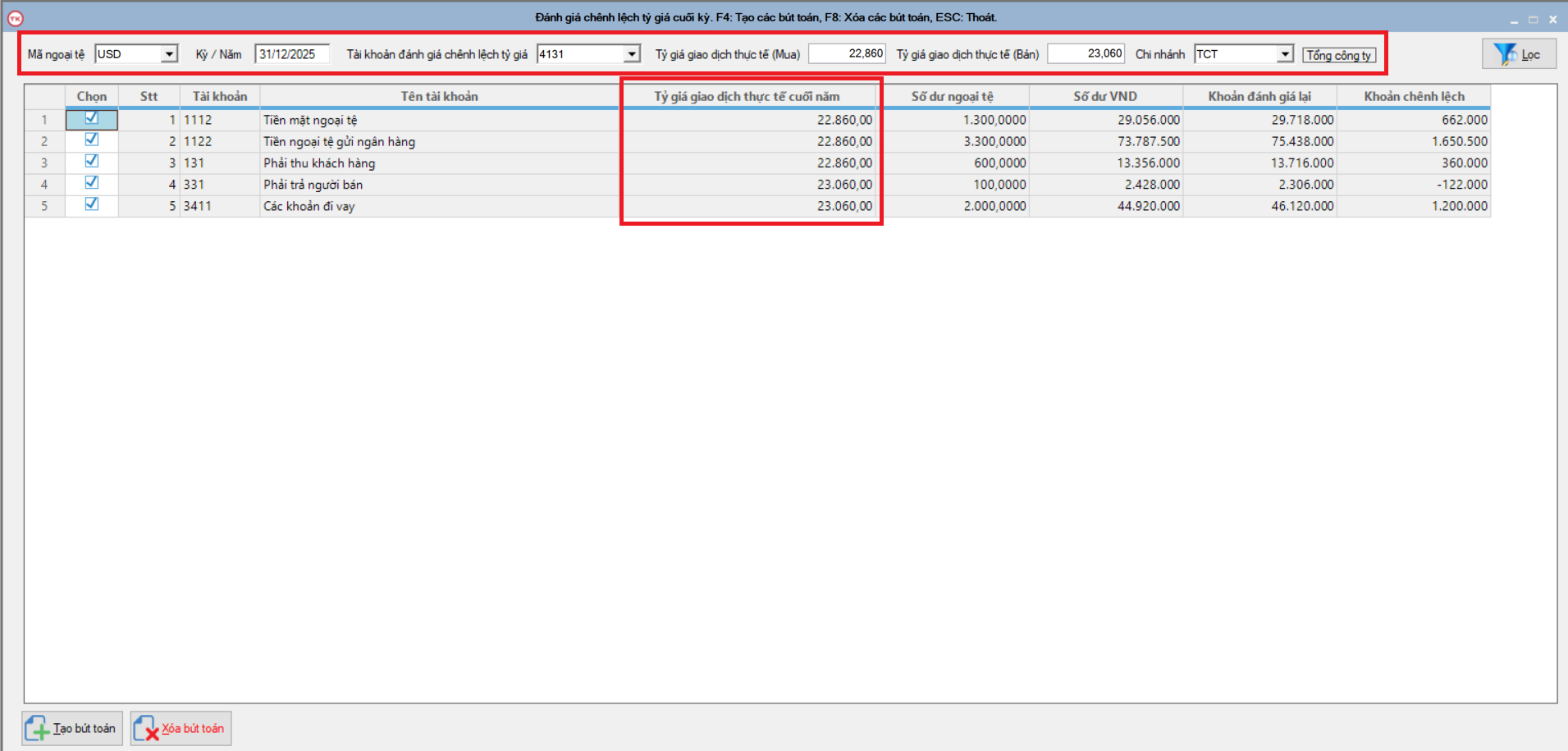Image resolution: width=1568 pixels, height=751 pixels.
Task: Expand the 4131 account dropdown
Action: [631, 54]
